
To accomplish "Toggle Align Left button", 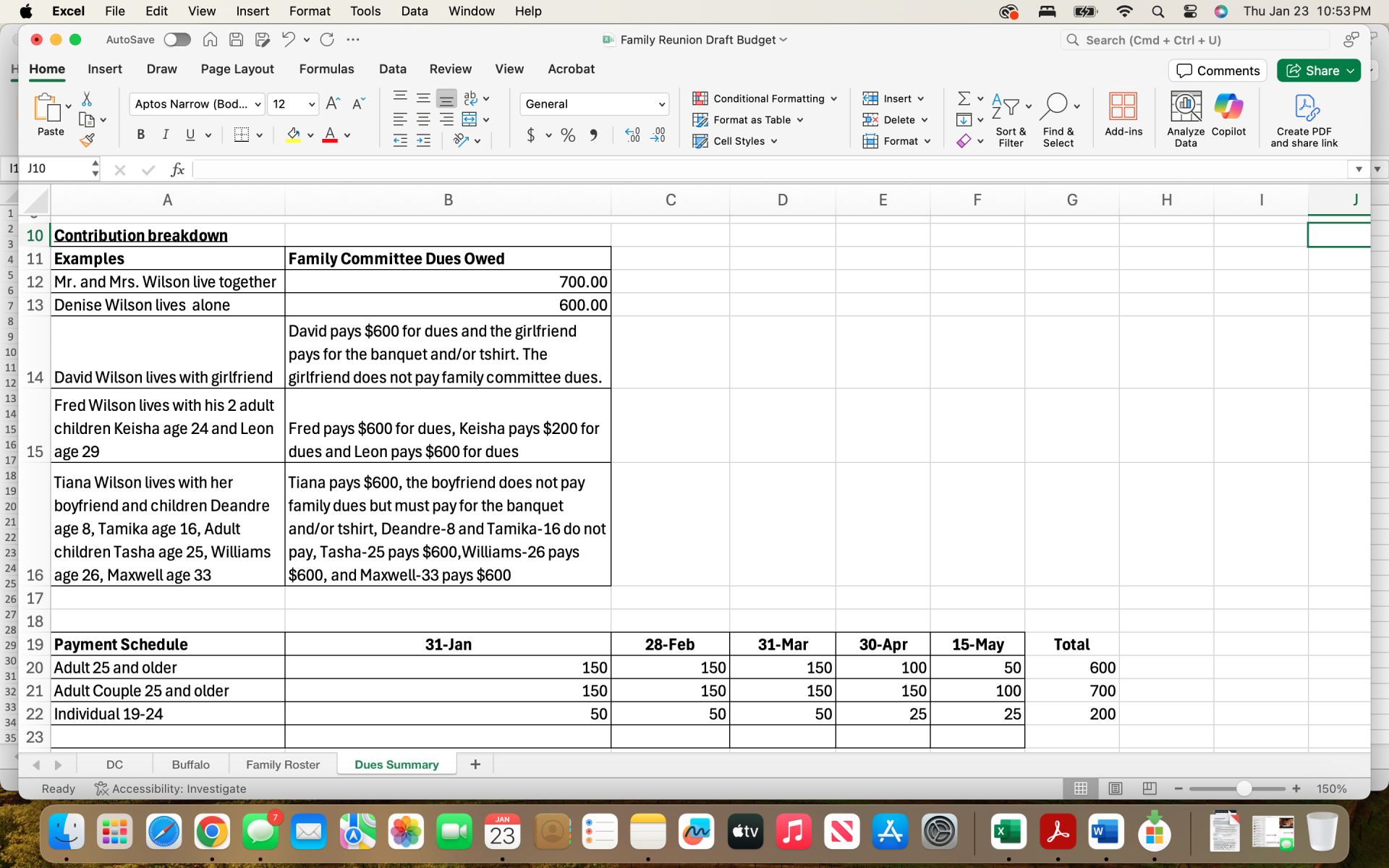I will (x=400, y=119).
